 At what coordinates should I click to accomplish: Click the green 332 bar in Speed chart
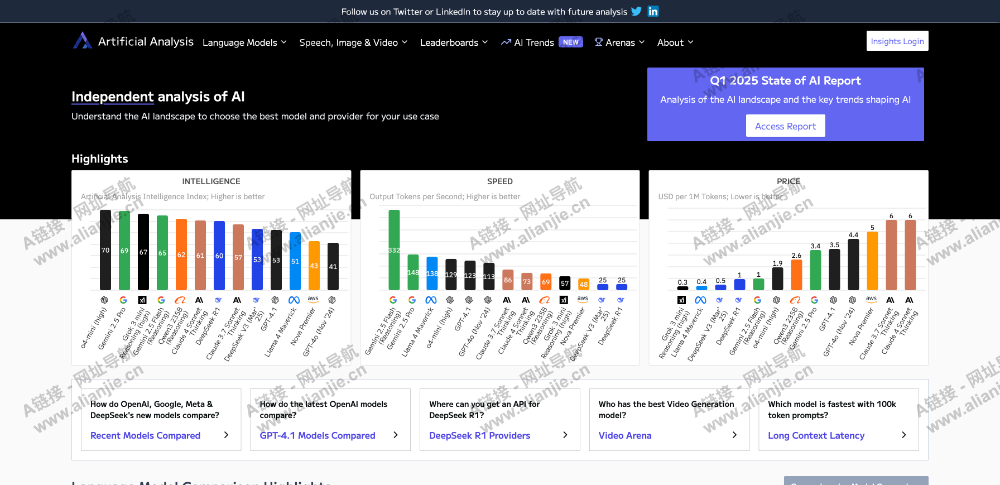point(394,250)
